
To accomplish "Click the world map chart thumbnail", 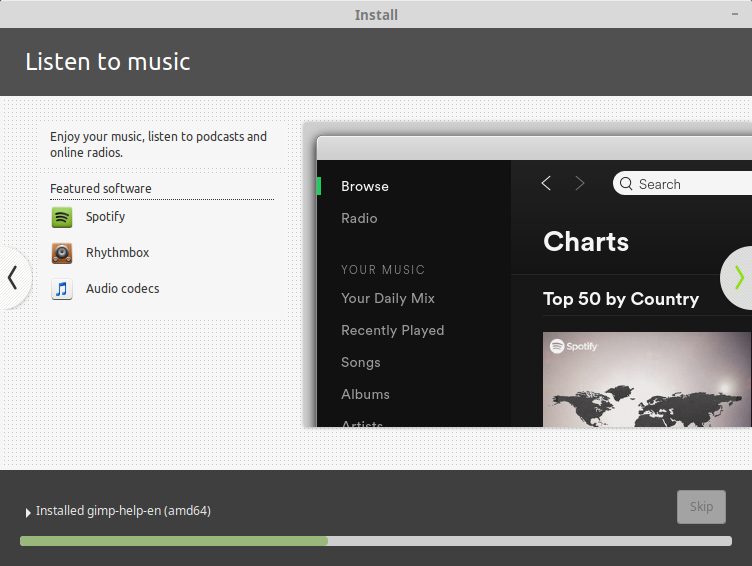I will tap(646, 380).
